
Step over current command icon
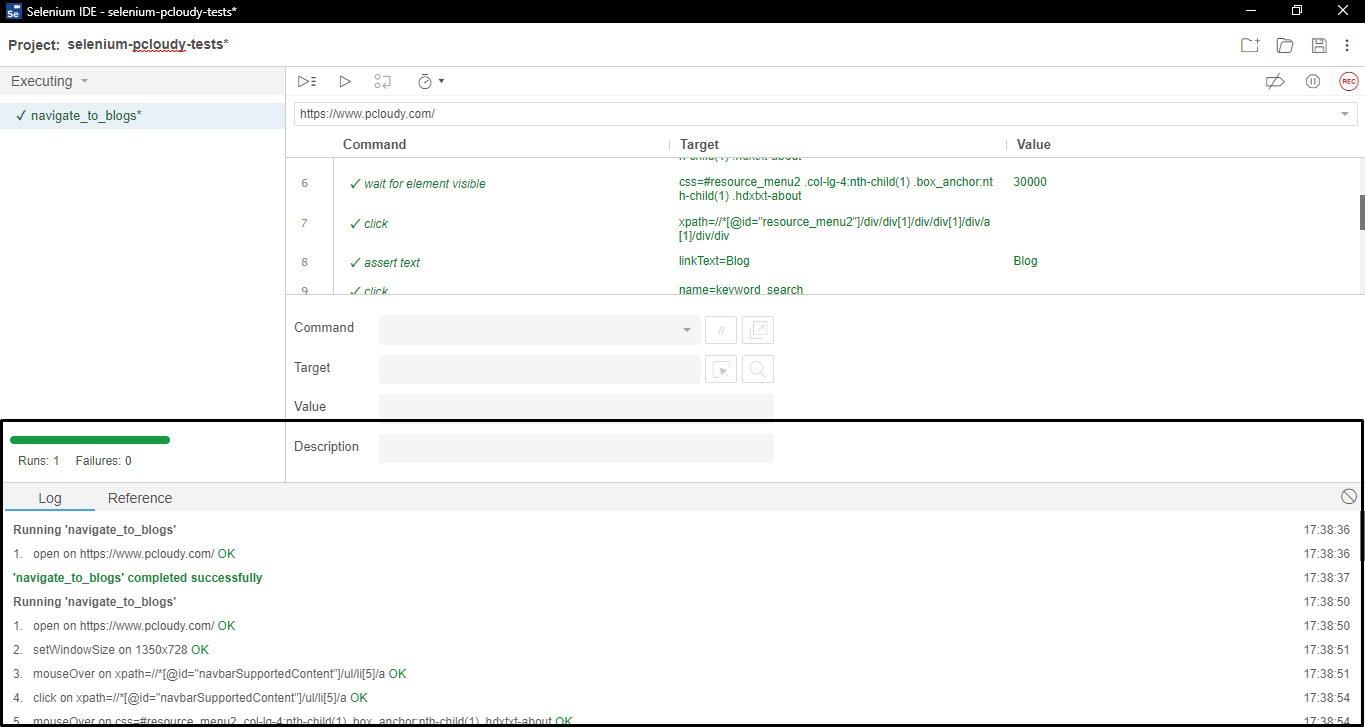(382, 81)
